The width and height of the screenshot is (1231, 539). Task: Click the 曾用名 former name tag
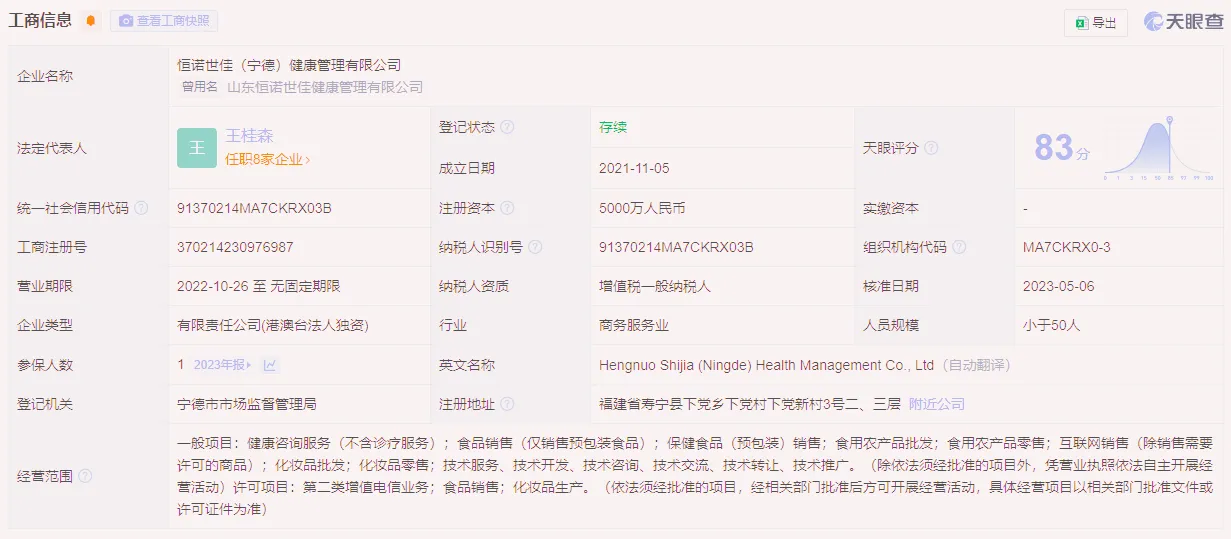pos(199,87)
